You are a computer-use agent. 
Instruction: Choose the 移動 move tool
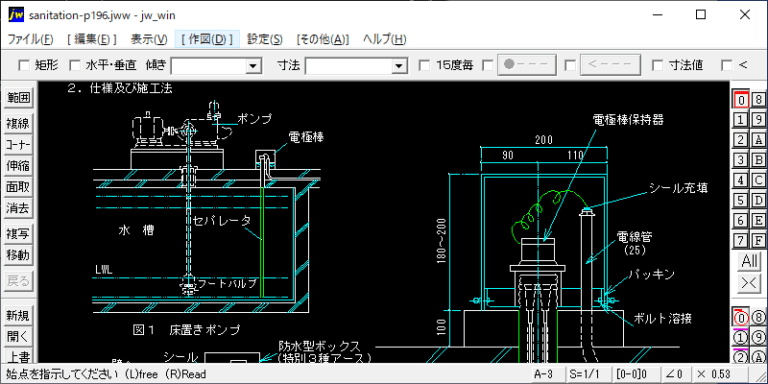(18, 255)
